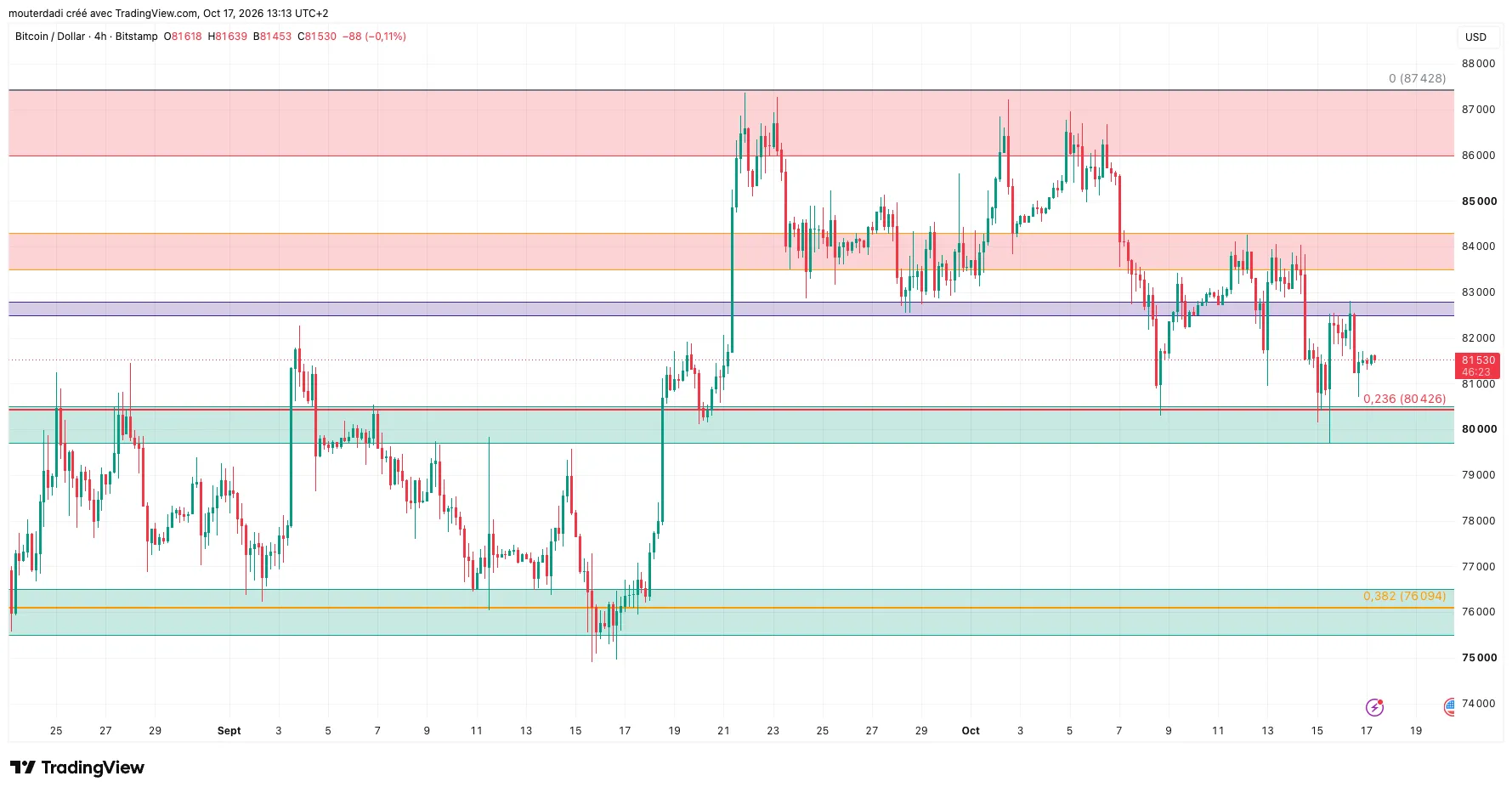
Task: Click the 86 000 price axis label
Action: [x=1479, y=156]
